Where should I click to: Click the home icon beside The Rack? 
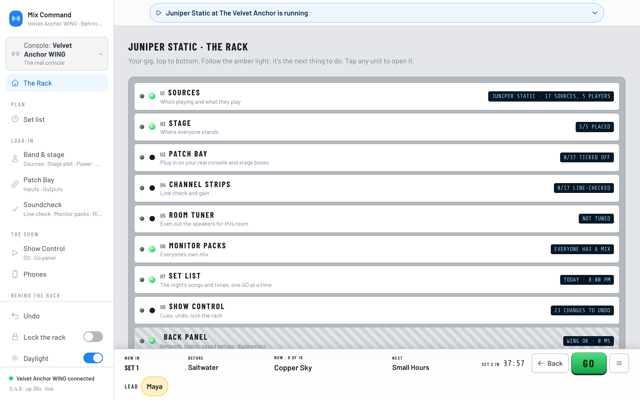pyautogui.click(x=15, y=83)
